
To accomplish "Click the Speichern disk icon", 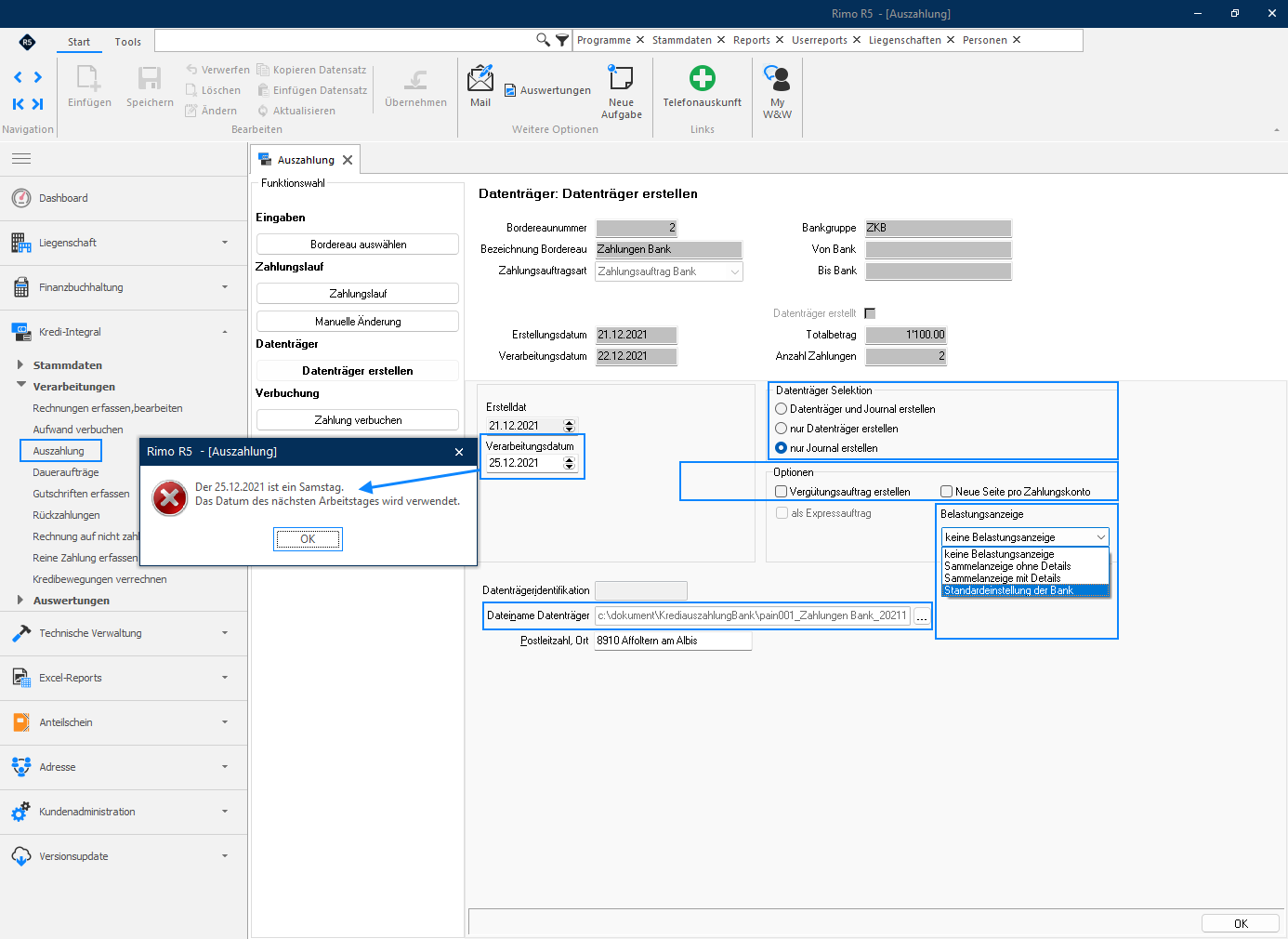I will tap(150, 78).
